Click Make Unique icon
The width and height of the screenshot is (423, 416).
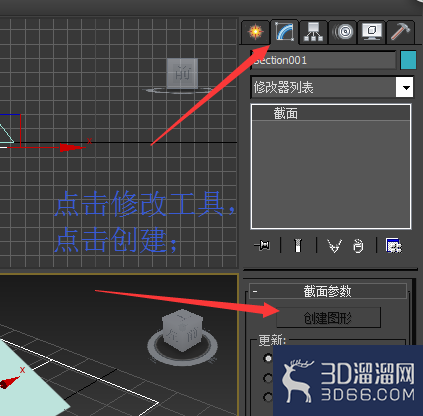tap(334, 246)
